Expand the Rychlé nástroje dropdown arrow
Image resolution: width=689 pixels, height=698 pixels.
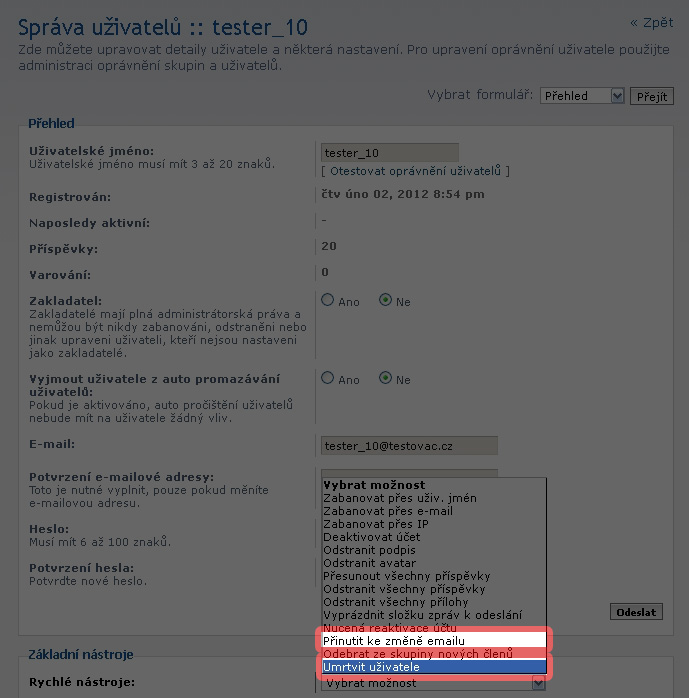click(538, 683)
